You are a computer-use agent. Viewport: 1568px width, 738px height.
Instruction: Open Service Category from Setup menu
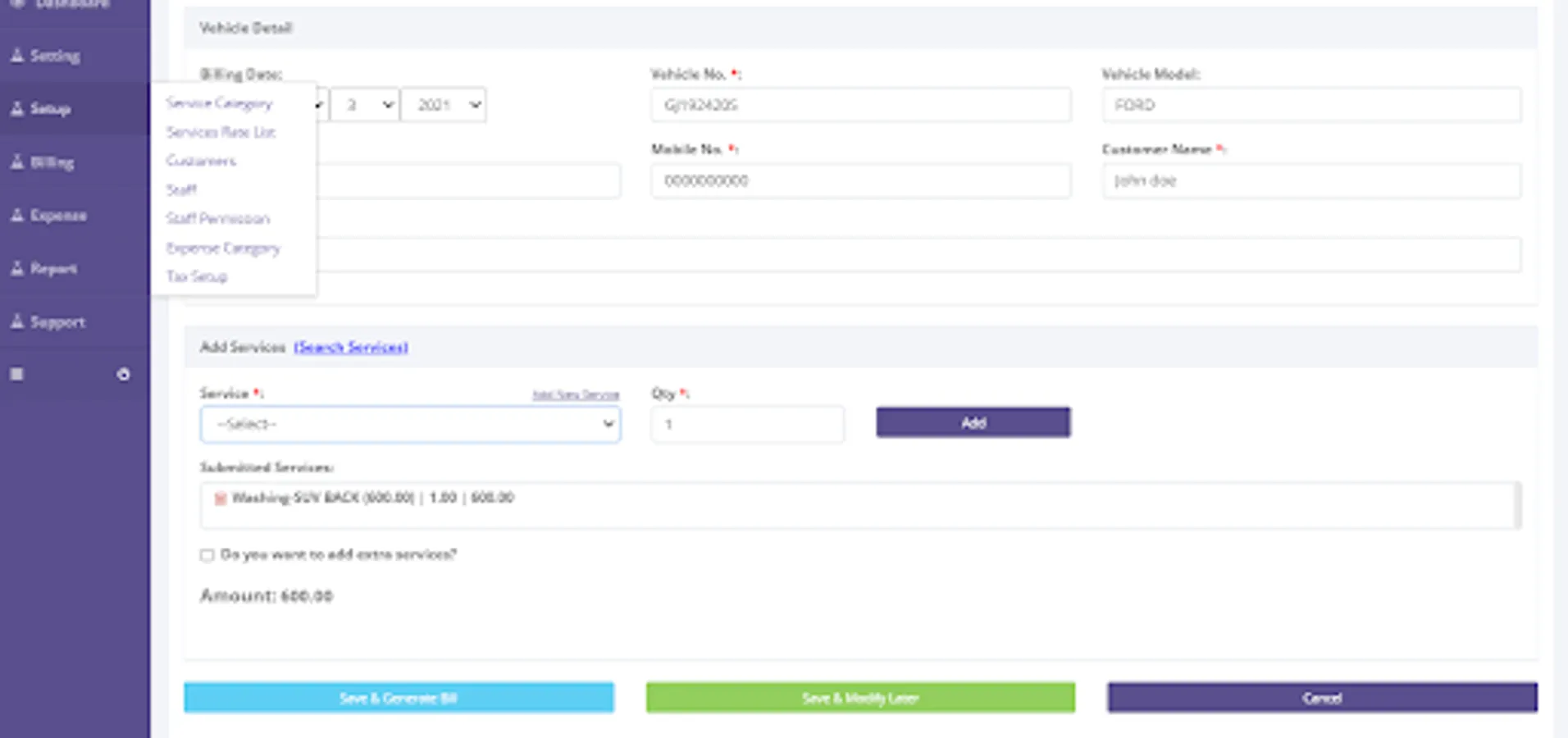[219, 103]
